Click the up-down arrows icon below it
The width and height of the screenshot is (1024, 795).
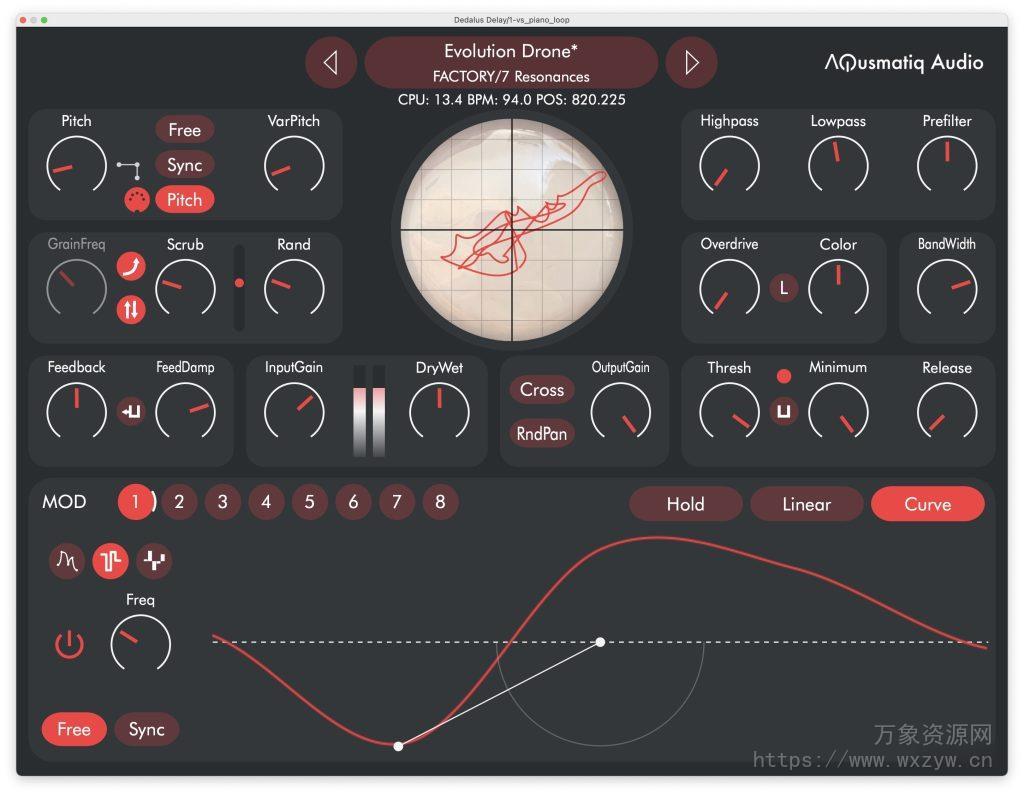pos(130,310)
